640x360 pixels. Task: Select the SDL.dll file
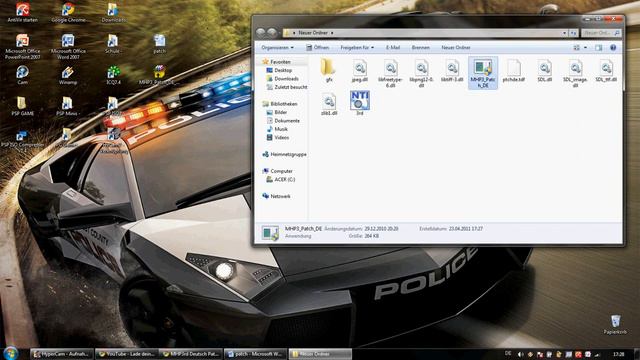point(544,70)
